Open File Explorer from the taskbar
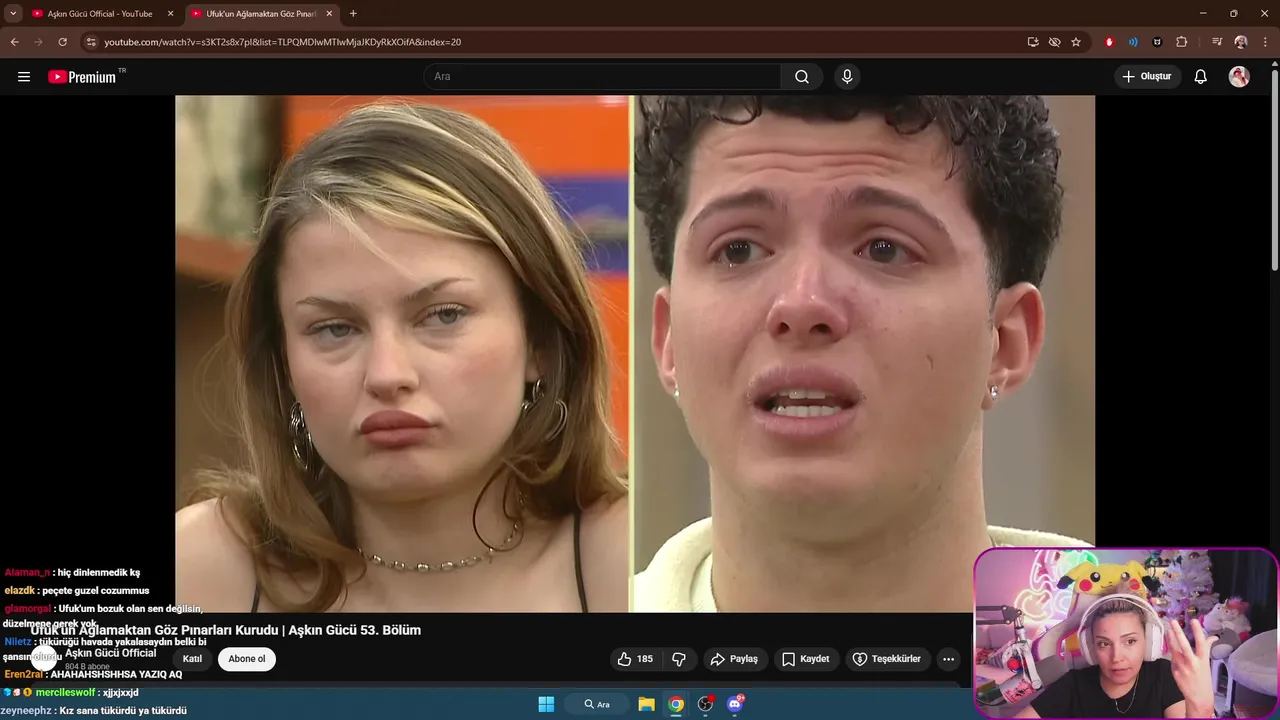The width and height of the screenshot is (1280, 720). pos(646,704)
